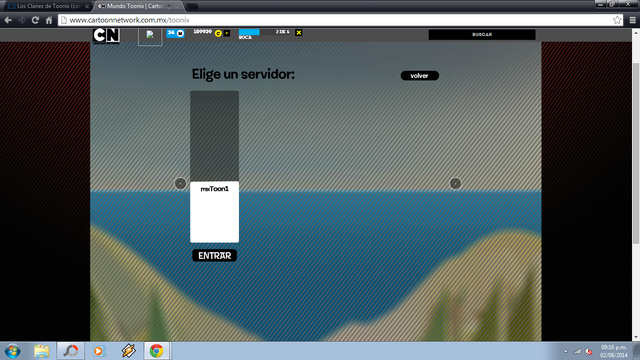640x360 pixels.
Task: Bookmark page with the star icon
Action: (617, 20)
